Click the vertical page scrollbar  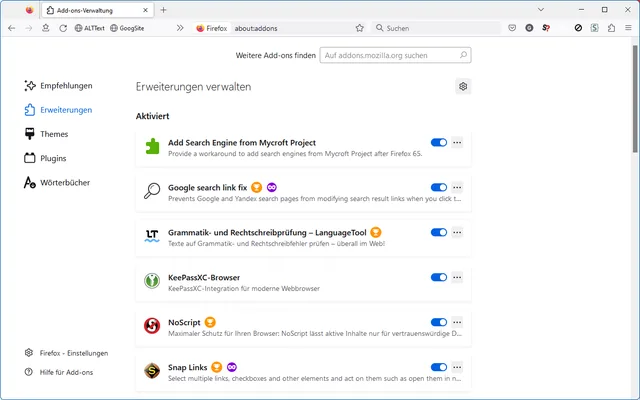(x=635, y=100)
